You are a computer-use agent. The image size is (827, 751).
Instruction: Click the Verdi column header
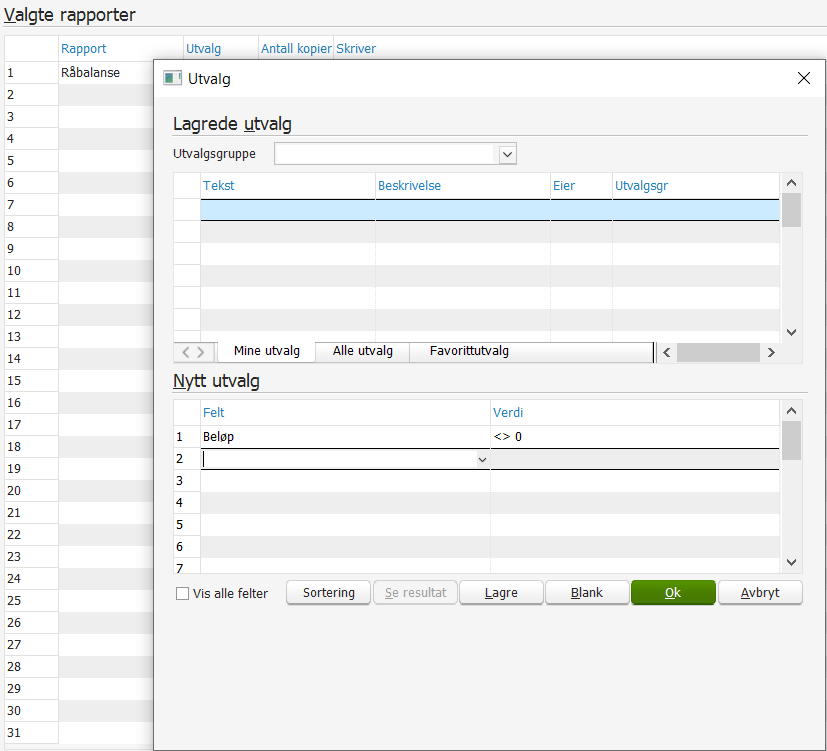[635, 412]
